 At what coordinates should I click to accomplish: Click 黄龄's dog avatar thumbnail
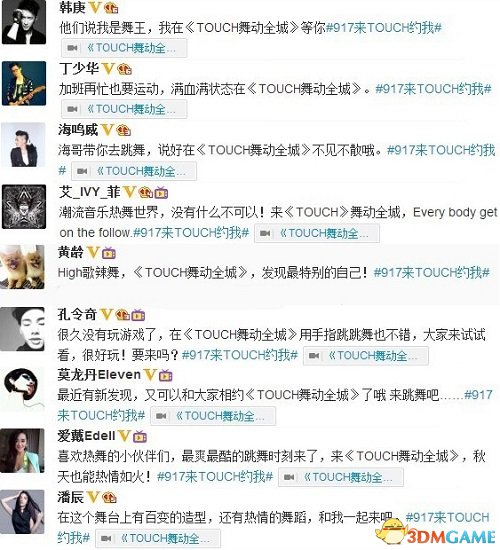point(22,267)
